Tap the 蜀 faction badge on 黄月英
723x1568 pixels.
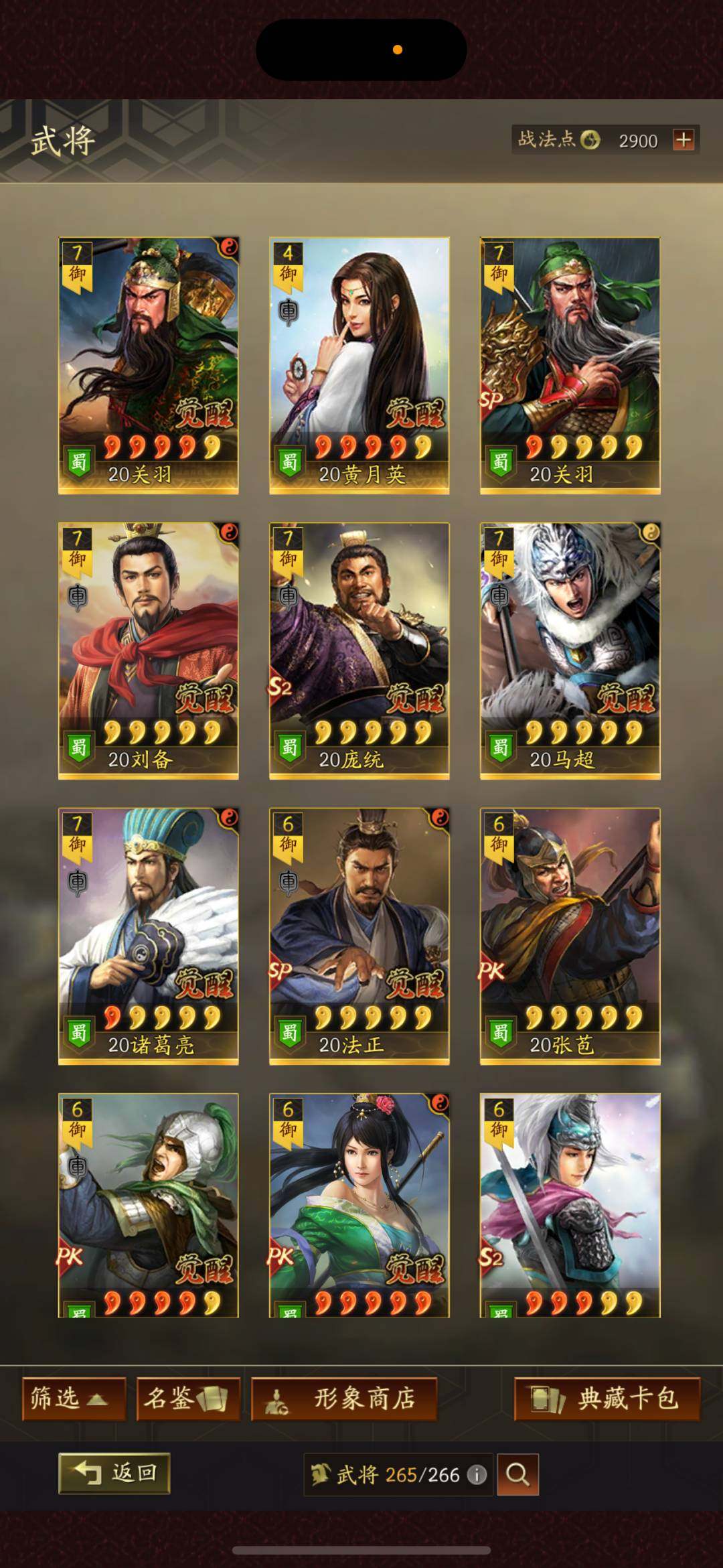point(290,462)
